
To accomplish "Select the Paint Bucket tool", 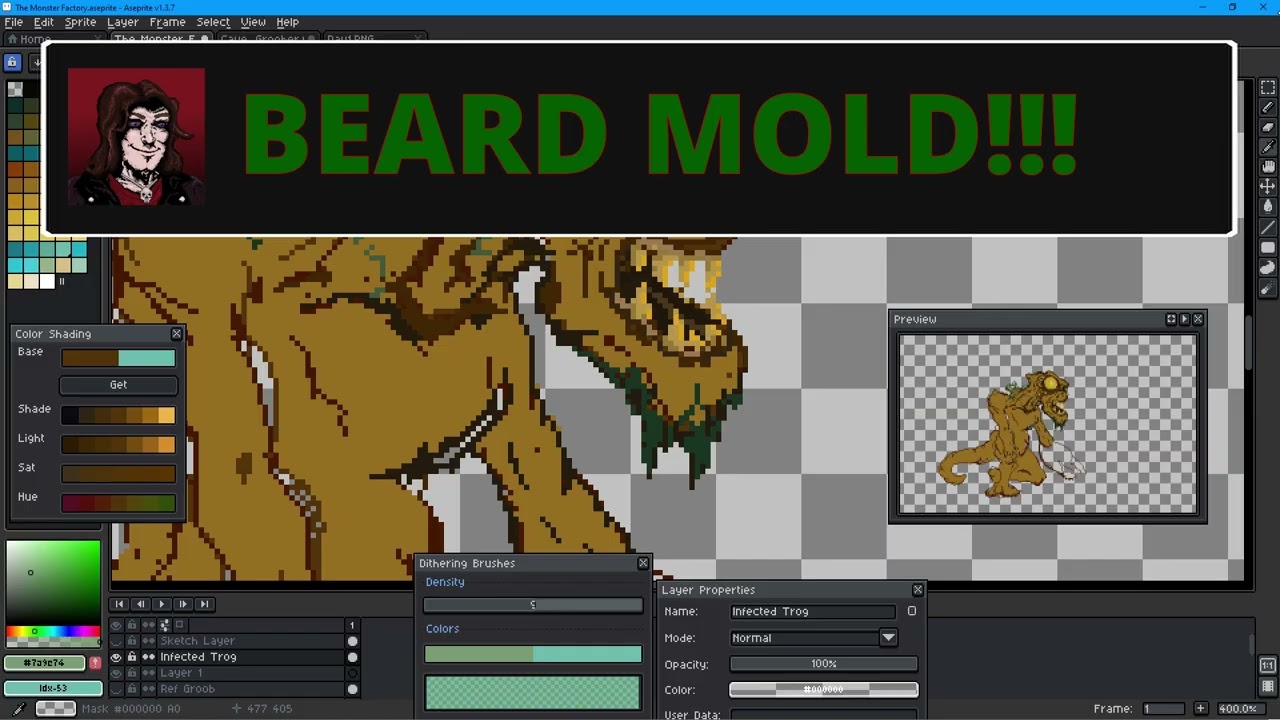I will pyautogui.click(x=1267, y=207).
